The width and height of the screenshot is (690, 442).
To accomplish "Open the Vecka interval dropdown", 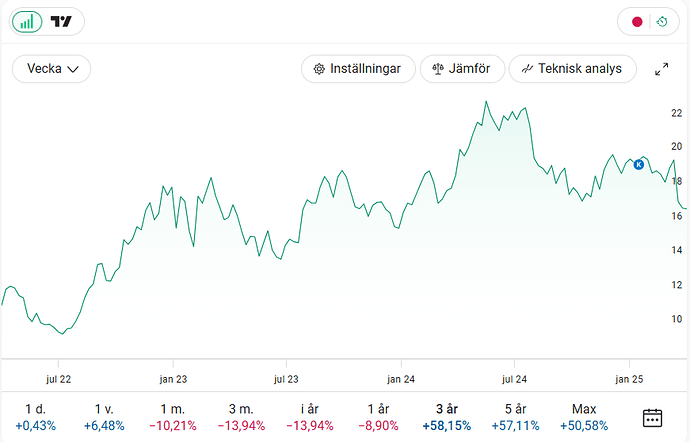I will click(52, 69).
